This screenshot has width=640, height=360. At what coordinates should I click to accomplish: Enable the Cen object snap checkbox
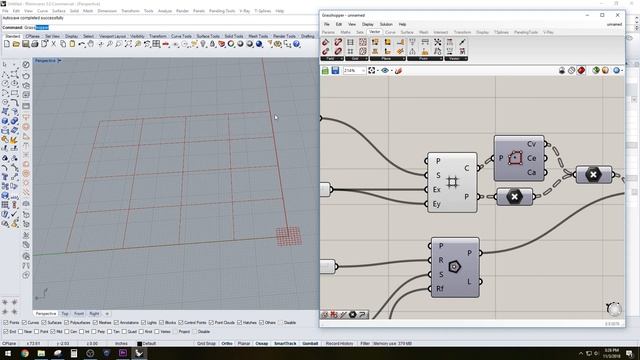(67, 332)
